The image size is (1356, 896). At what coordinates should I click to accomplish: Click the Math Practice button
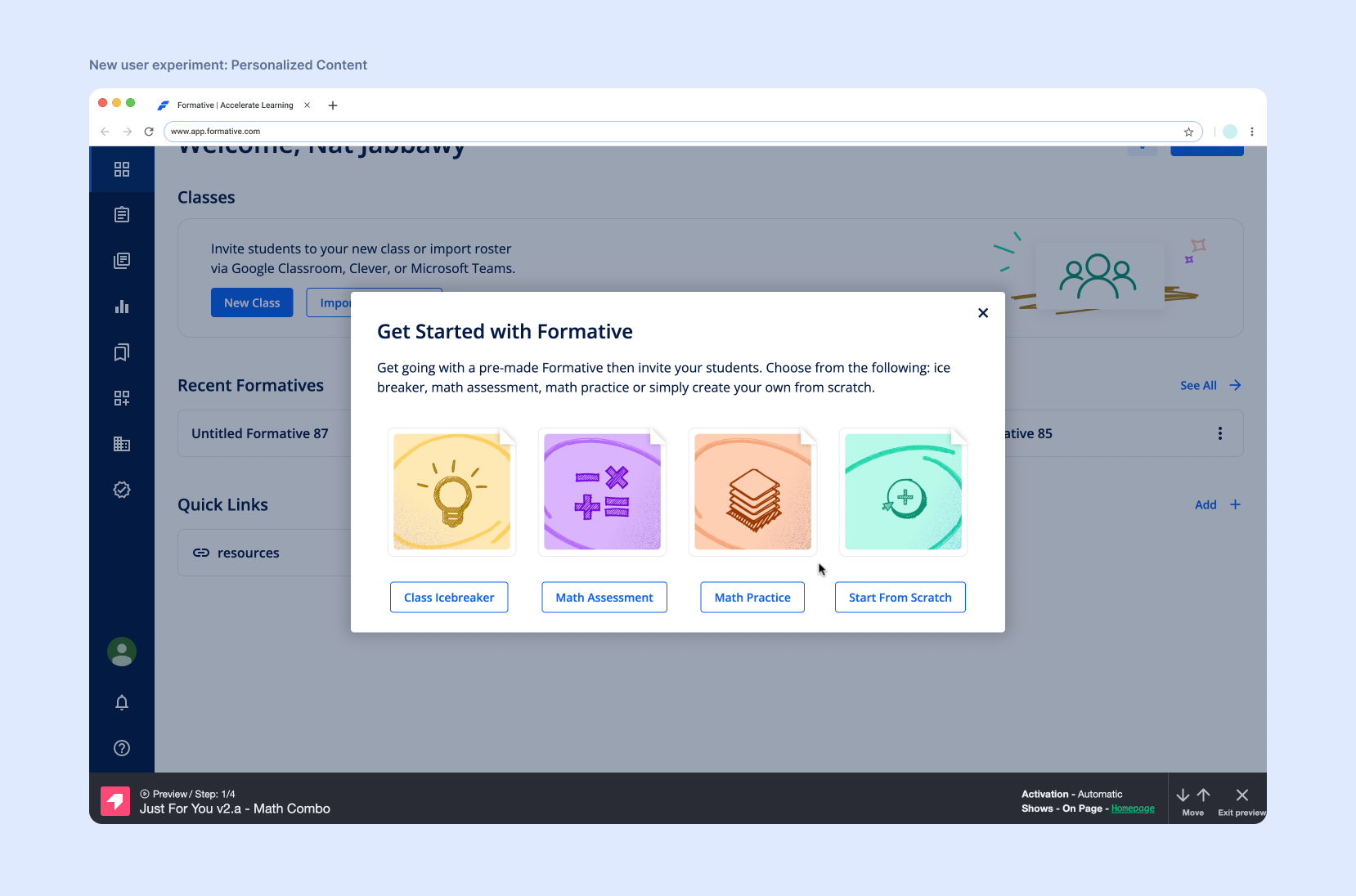pos(752,598)
